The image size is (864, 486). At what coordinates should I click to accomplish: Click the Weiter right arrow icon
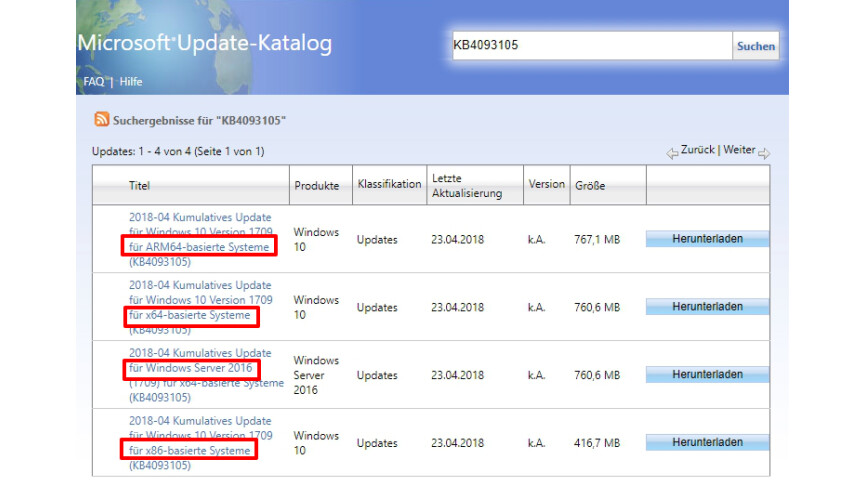coord(764,153)
